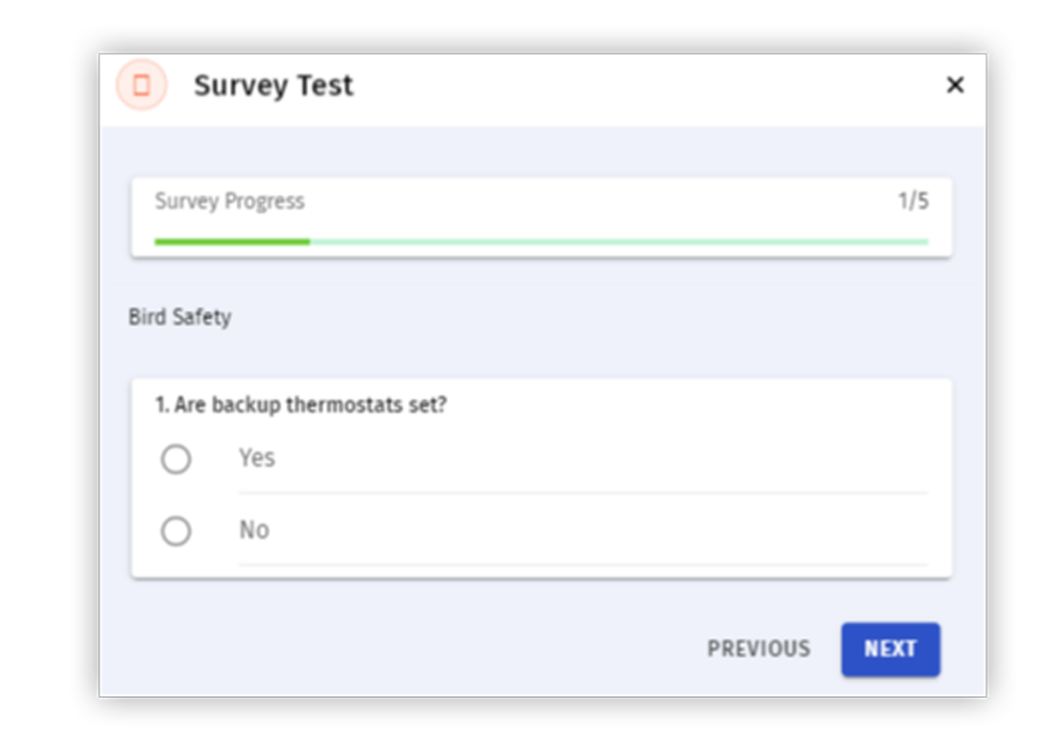Click the backup thermostats question text

coord(301,405)
